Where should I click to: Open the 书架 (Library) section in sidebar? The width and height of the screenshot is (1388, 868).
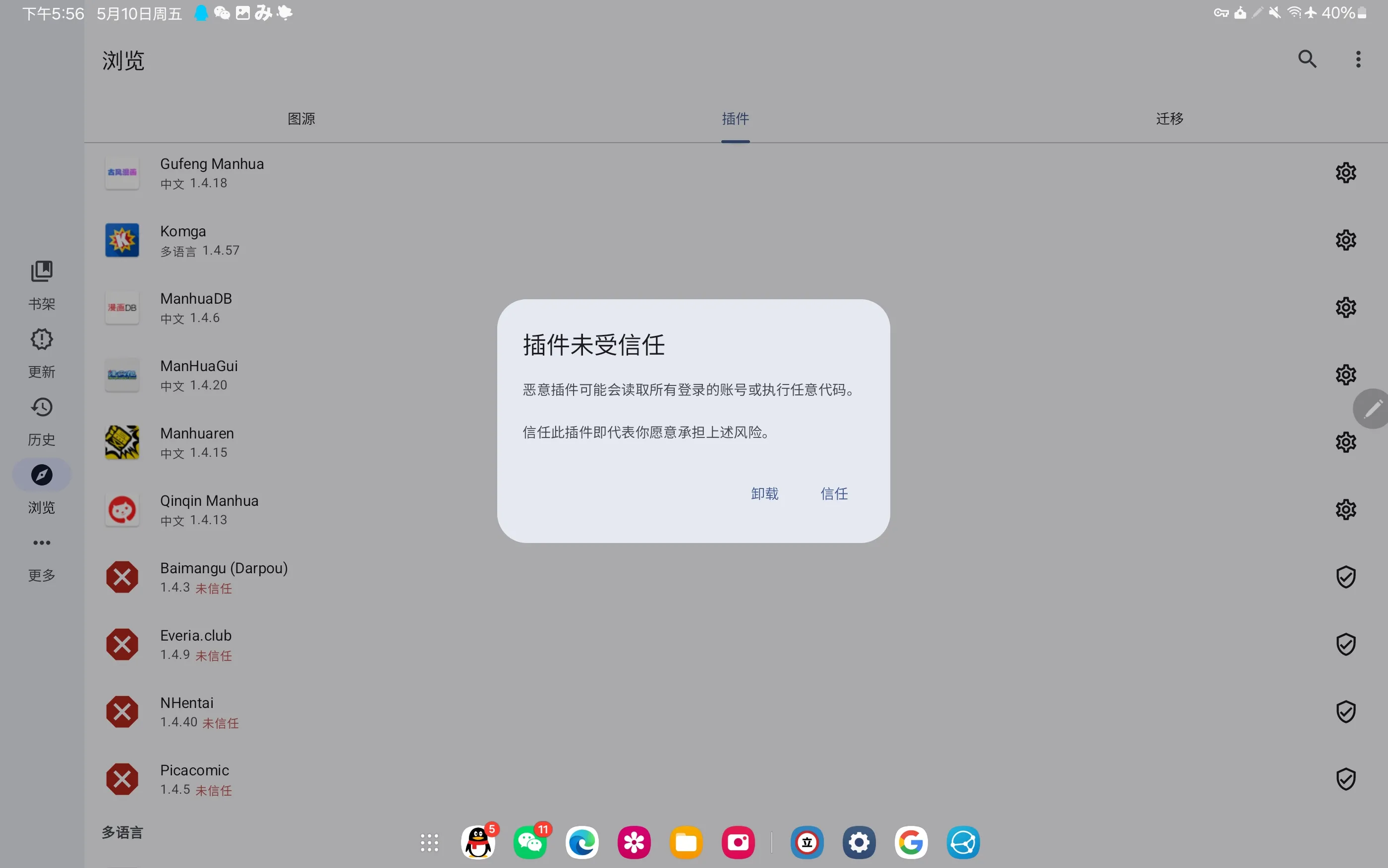(41, 284)
